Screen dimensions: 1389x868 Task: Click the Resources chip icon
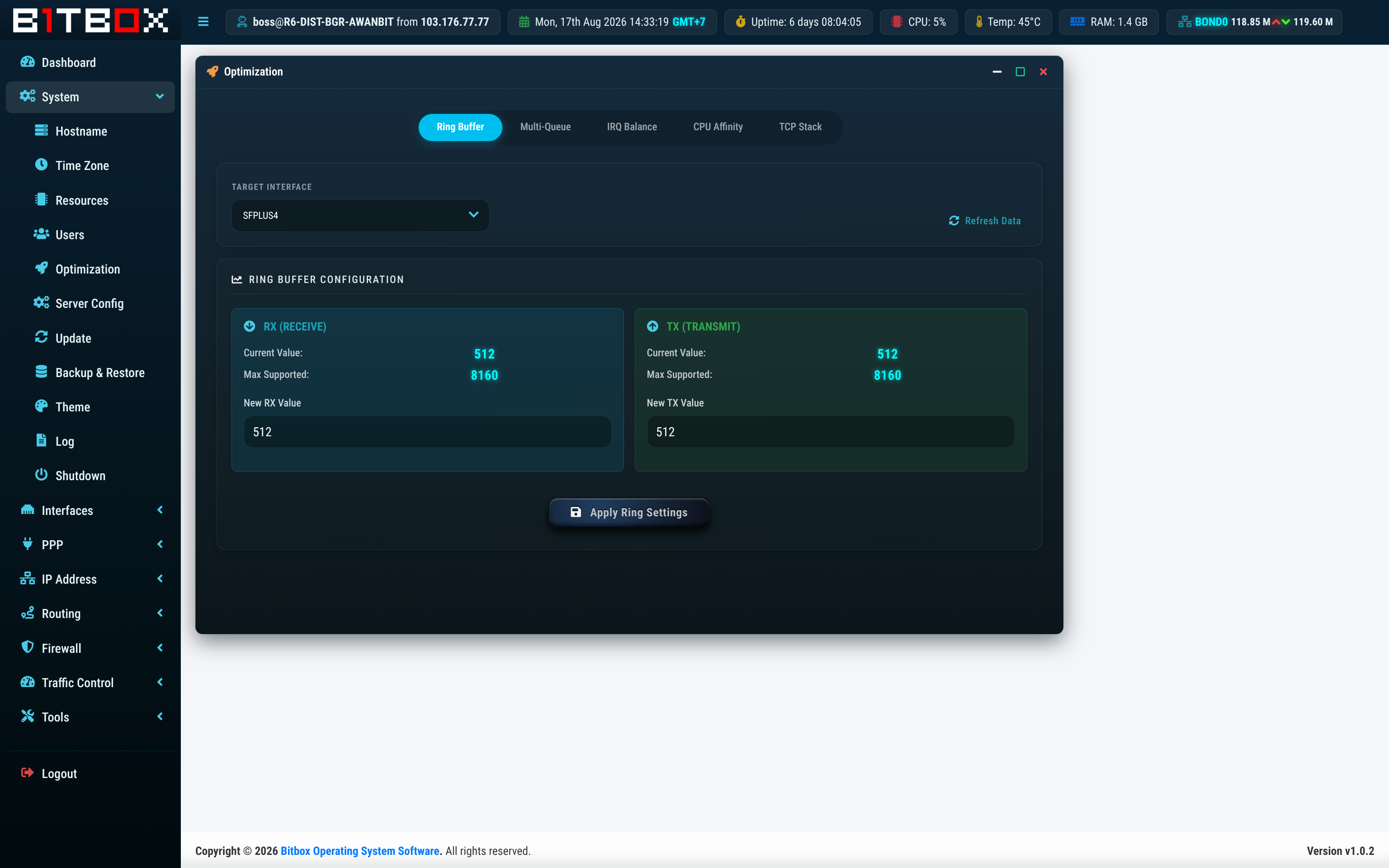point(41,200)
